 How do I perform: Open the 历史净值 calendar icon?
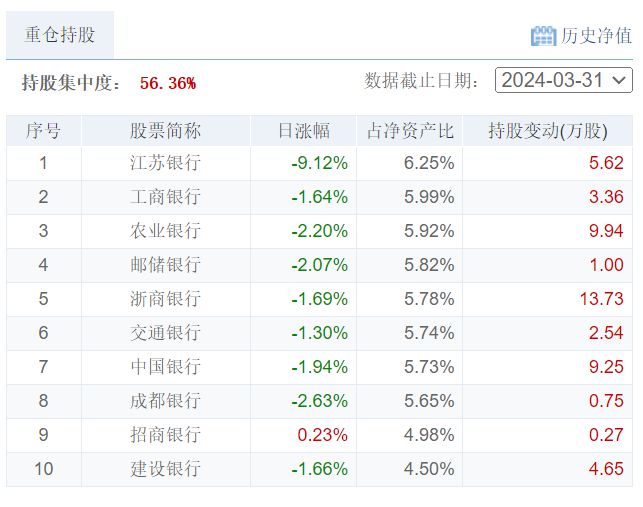[x=543, y=36]
